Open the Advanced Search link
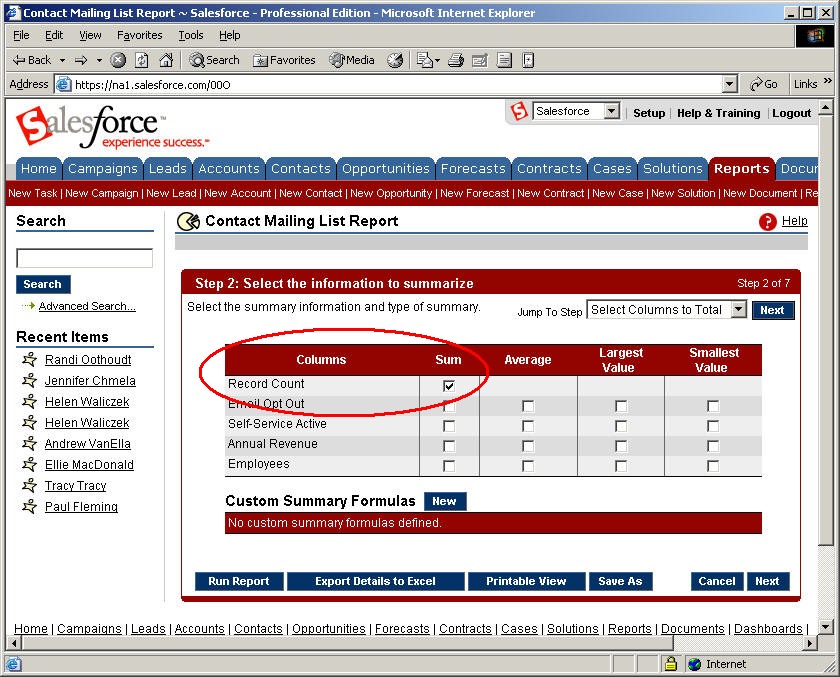 [x=87, y=306]
